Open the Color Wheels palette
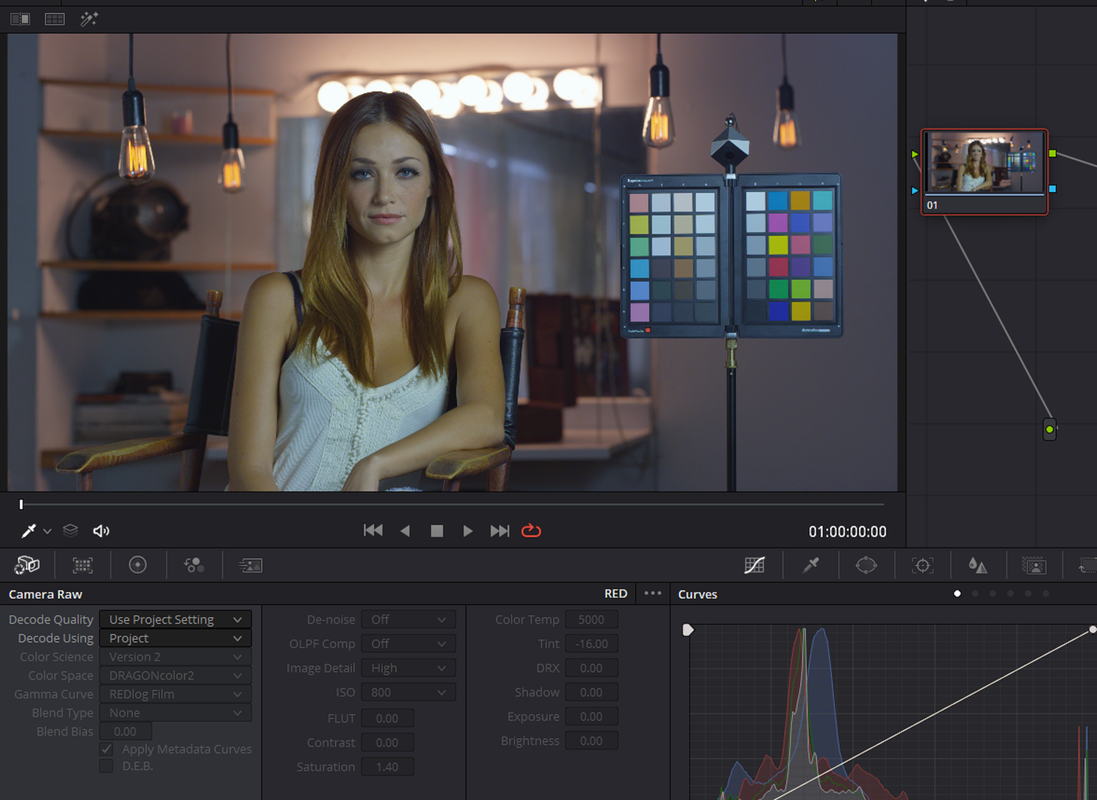The image size is (1097, 800). [138, 565]
